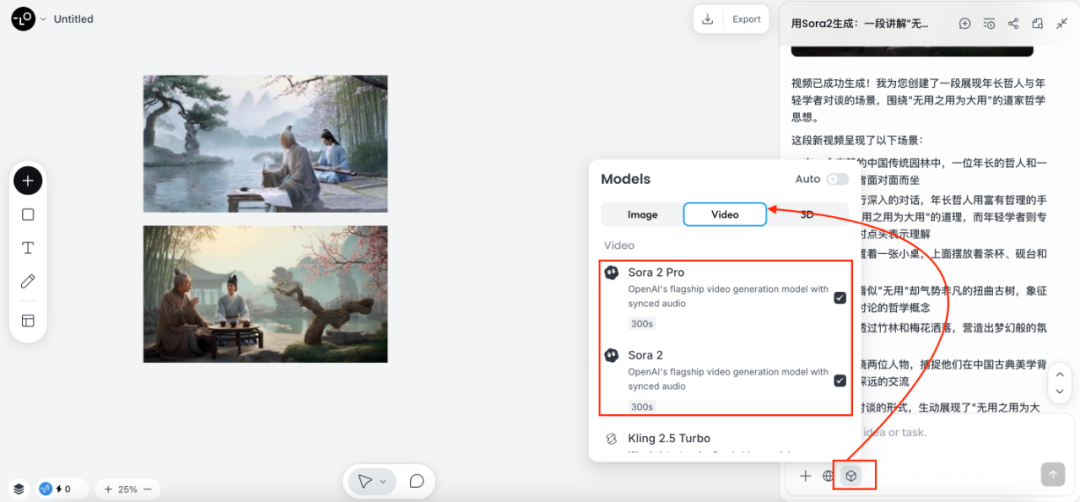Collapse the chat panel icon
Screen dimensions: 1080x502
(1061, 23)
